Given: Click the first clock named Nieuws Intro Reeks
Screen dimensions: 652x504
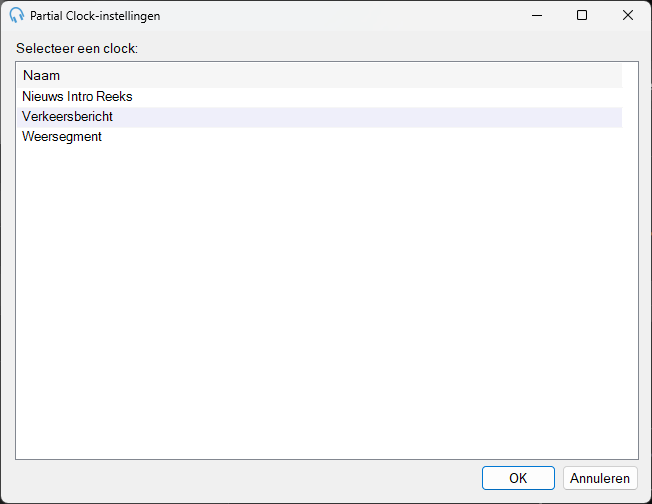Looking at the screenshot, I should pos(319,96).
